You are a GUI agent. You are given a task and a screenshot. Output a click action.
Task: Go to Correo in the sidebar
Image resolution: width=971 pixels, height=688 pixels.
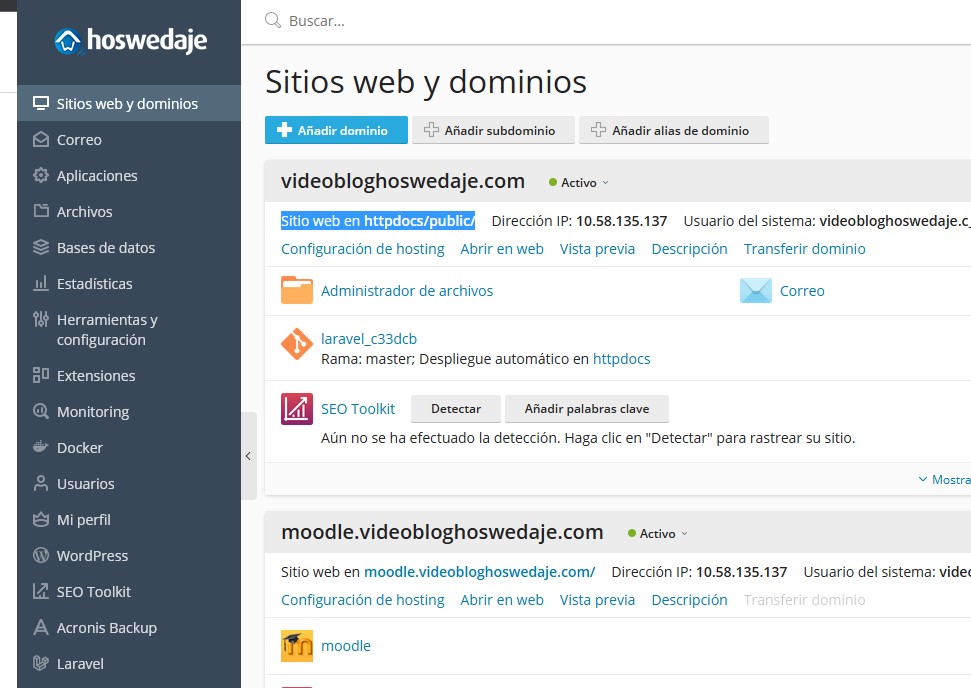pyautogui.click(x=129, y=139)
